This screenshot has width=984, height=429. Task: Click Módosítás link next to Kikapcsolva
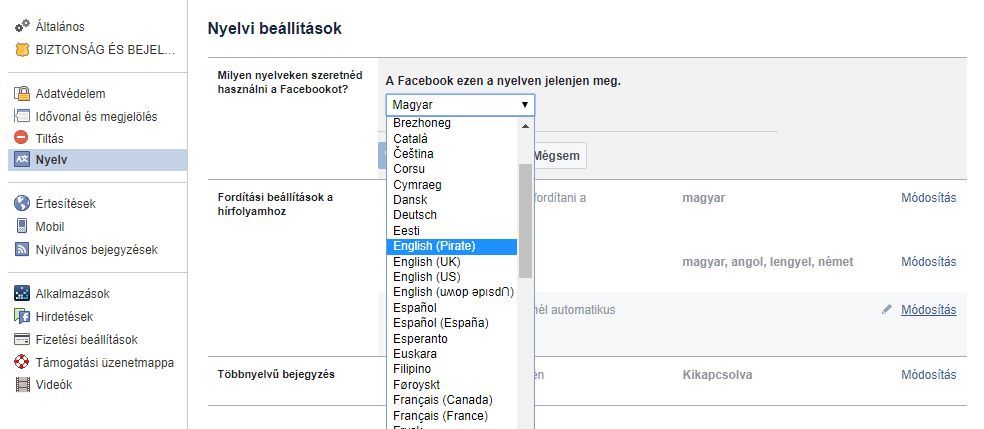click(x=928, y=375)
